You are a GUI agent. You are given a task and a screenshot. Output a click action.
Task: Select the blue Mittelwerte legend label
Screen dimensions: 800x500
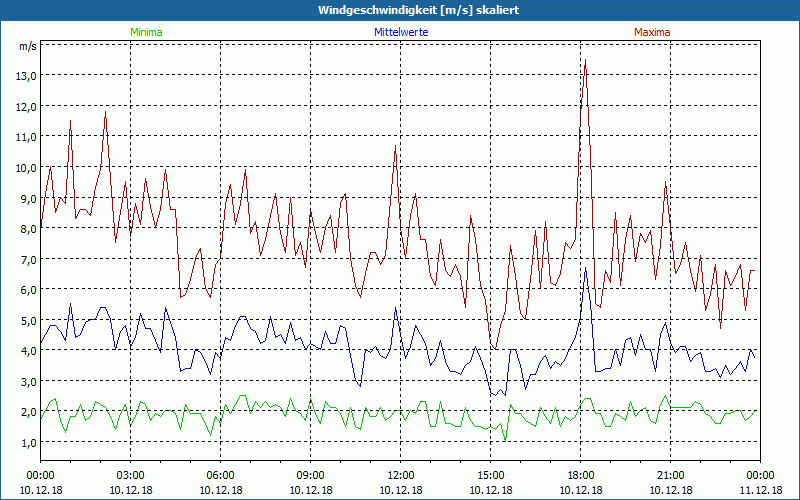tap(401, 32)
